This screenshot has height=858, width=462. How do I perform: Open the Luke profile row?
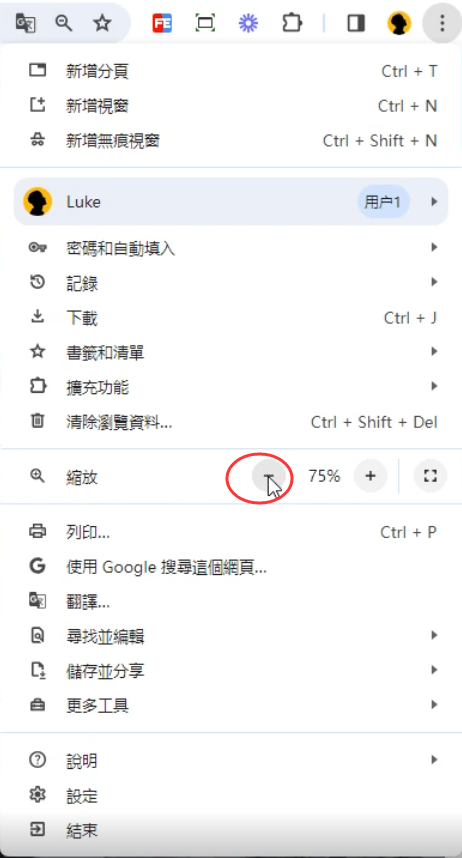pyautogui.click(x=230, y=201)
